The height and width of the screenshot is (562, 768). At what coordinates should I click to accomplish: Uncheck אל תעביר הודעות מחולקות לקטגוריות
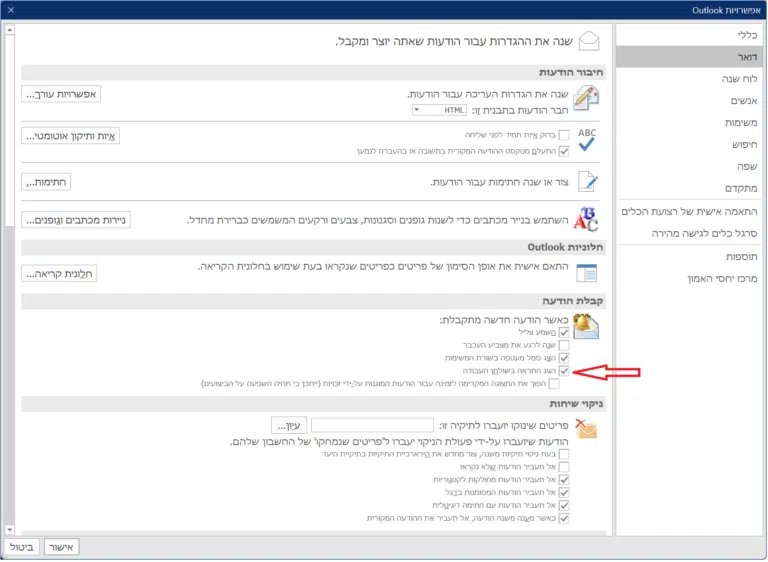click(x=564, y=480)
